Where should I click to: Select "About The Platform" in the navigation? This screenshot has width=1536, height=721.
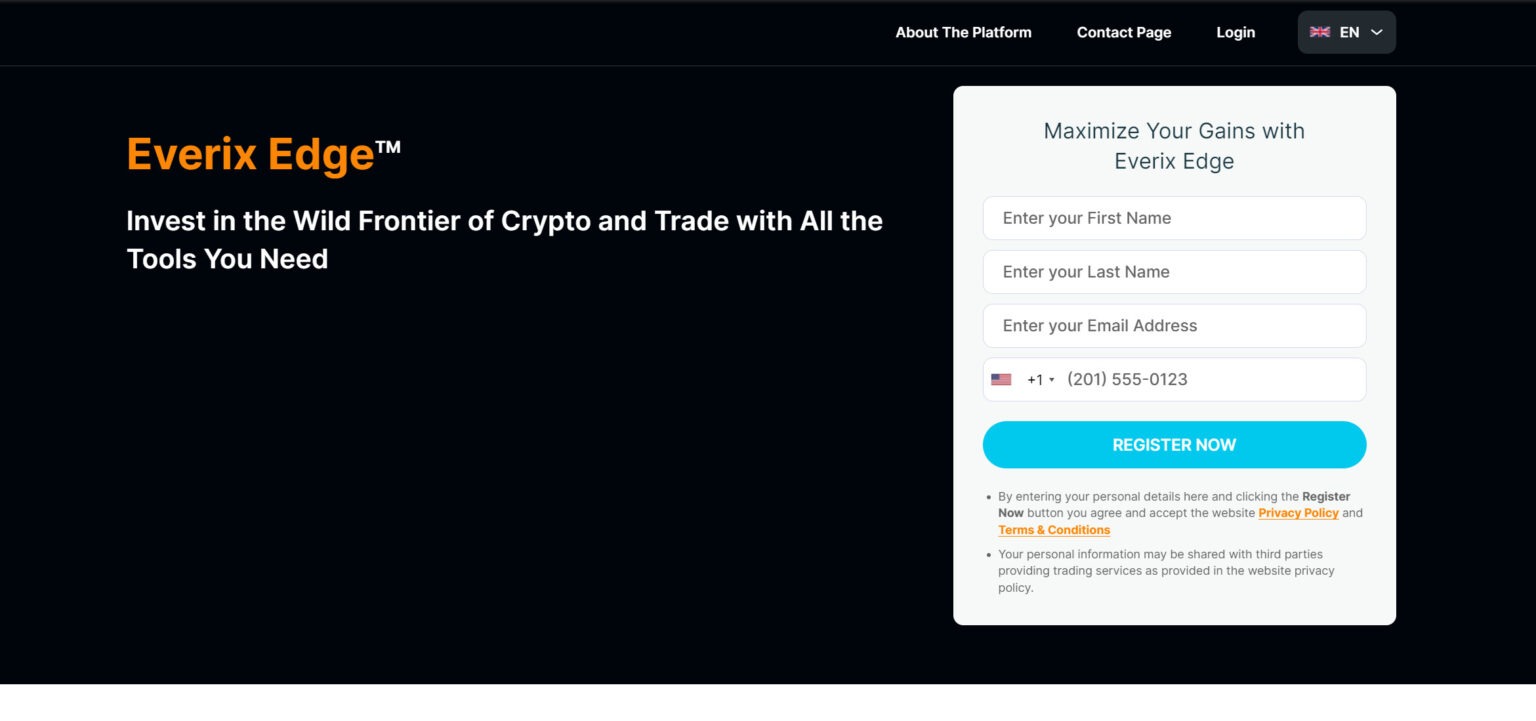pos(963,31)
